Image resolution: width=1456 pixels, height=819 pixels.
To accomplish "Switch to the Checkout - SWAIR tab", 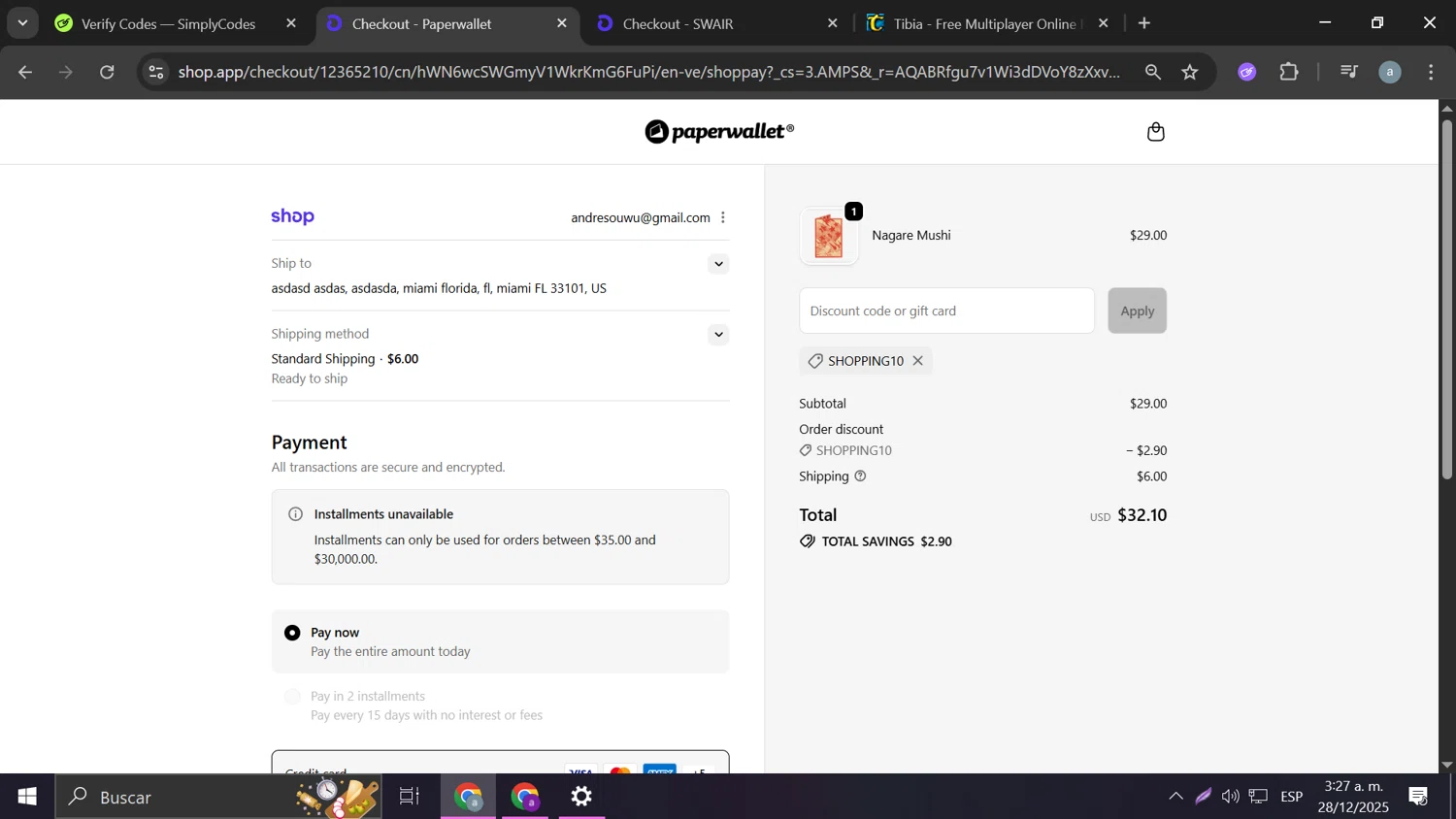I will point(714,23).
